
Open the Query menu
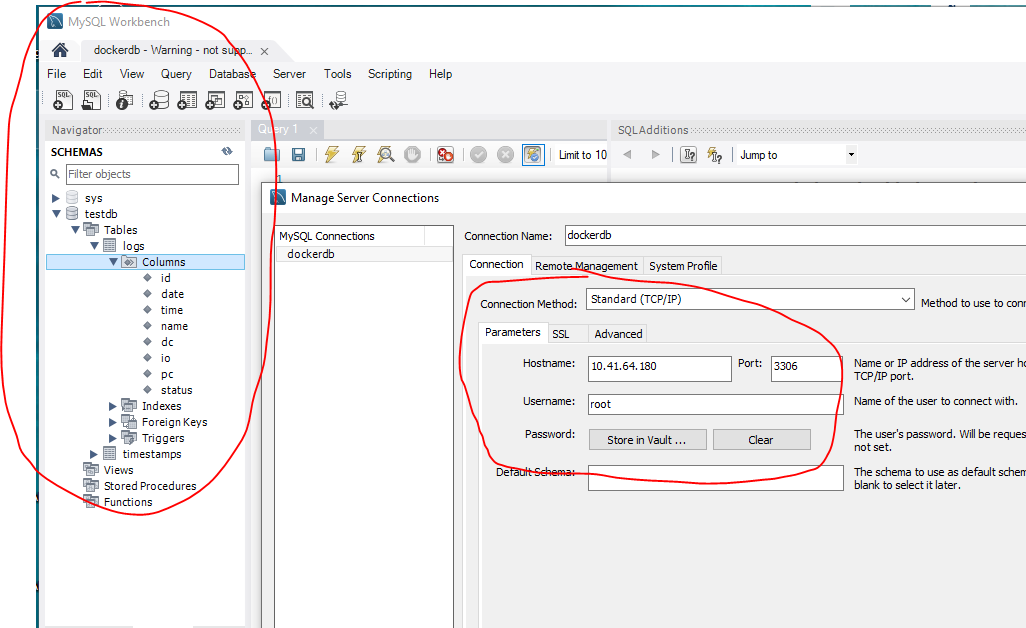click(176, 74)
